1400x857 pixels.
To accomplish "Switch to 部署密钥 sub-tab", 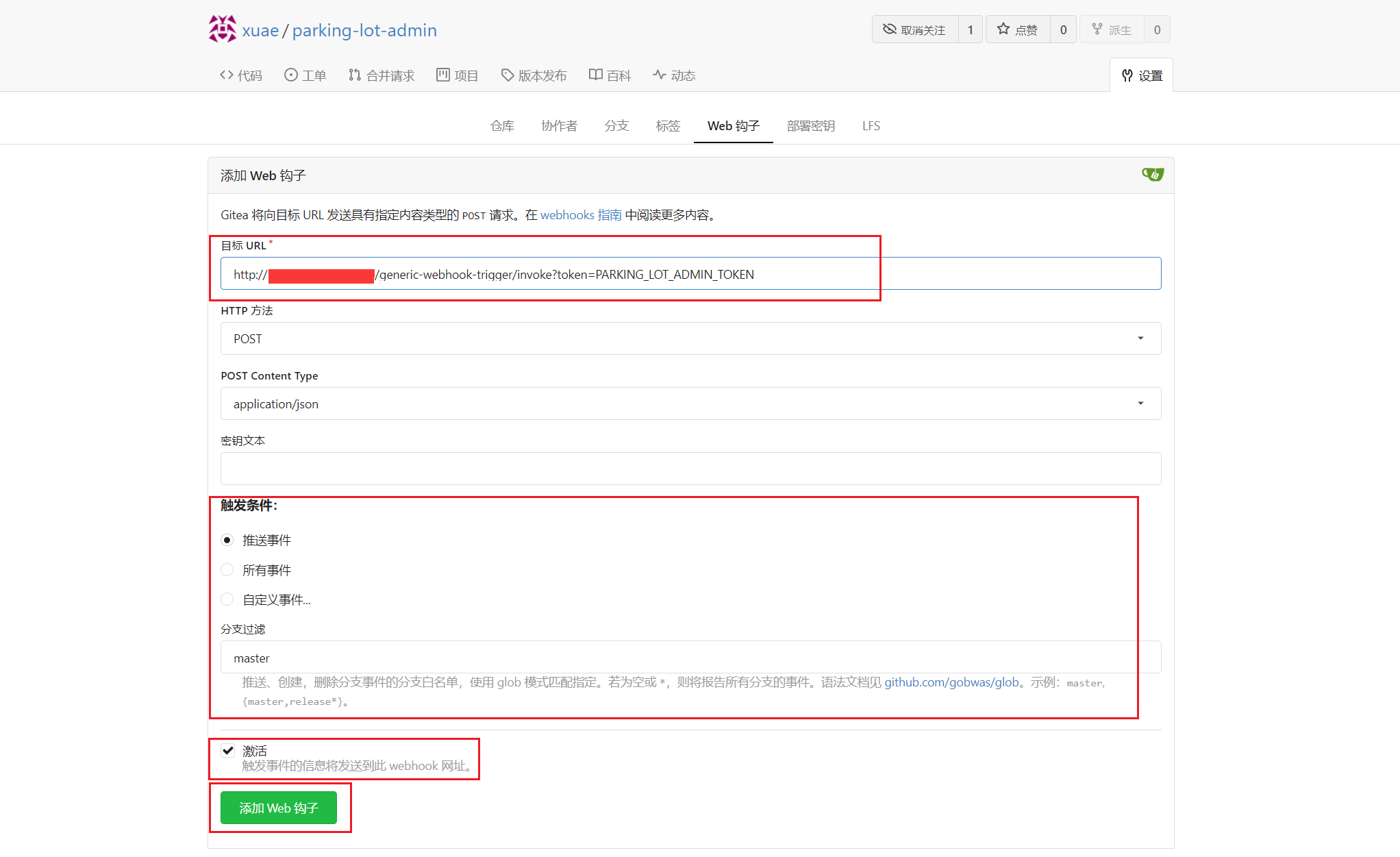I will coord(811,126).
